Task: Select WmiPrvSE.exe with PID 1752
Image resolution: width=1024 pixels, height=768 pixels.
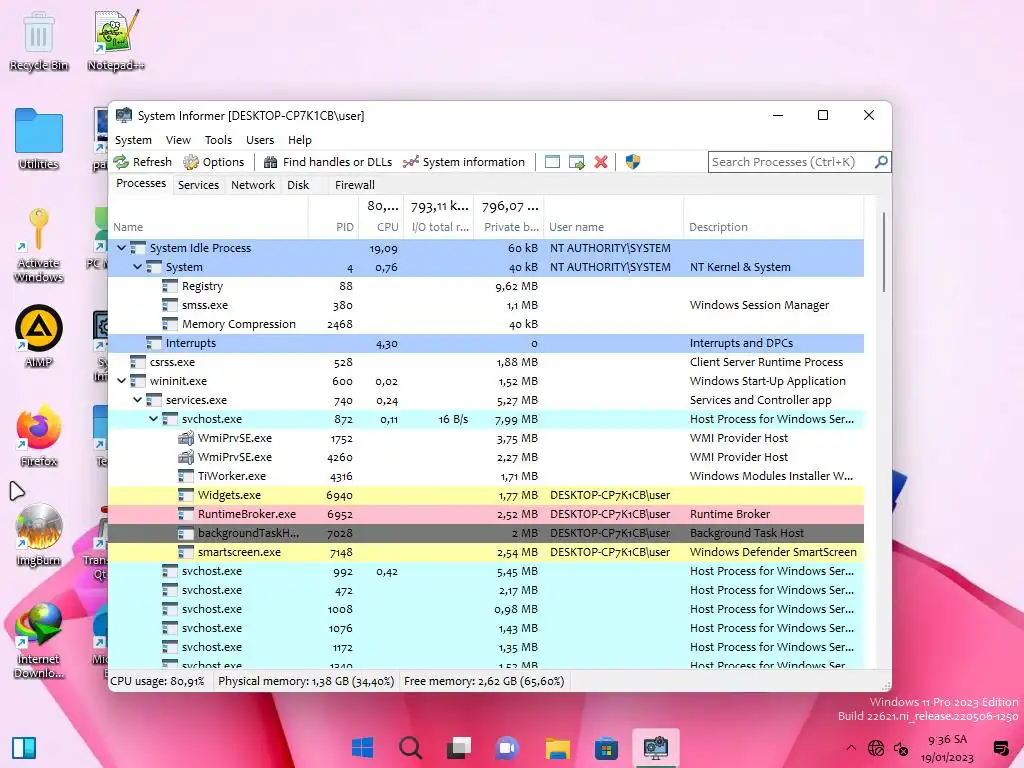Action: pyautogui.click(x=486, y=438)
